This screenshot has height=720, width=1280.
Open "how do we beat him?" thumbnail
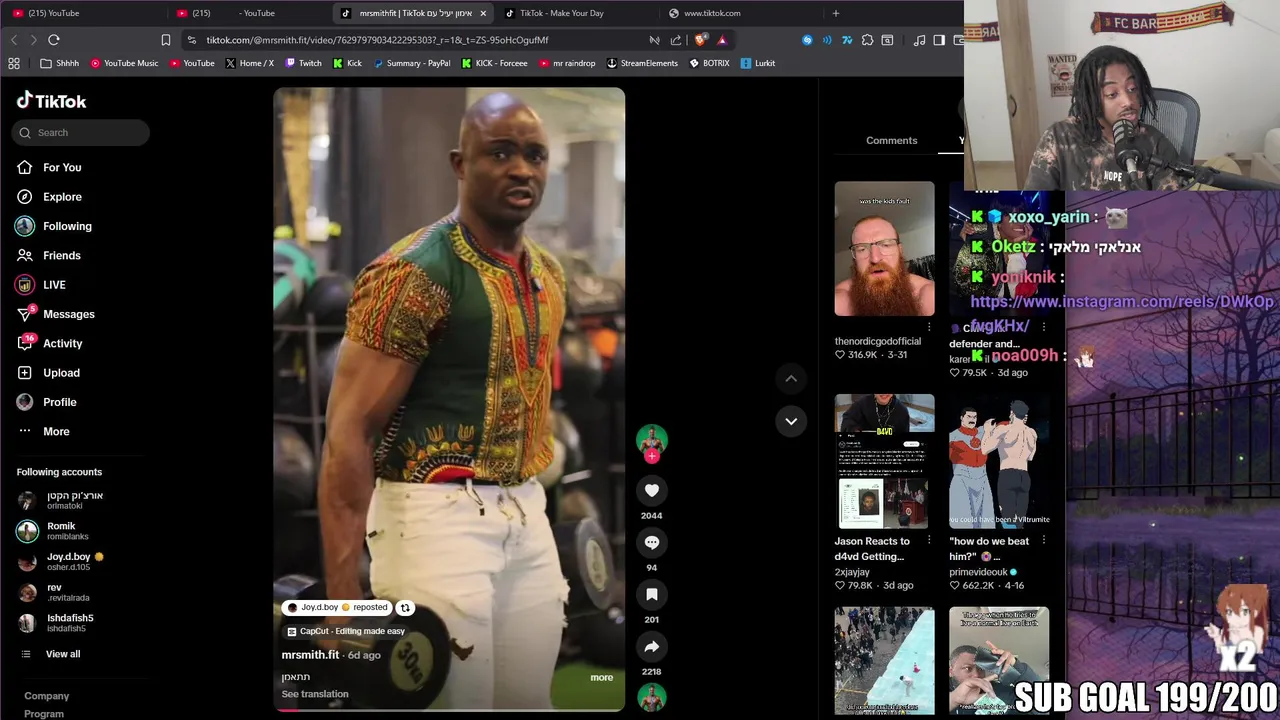coord(999,461)
